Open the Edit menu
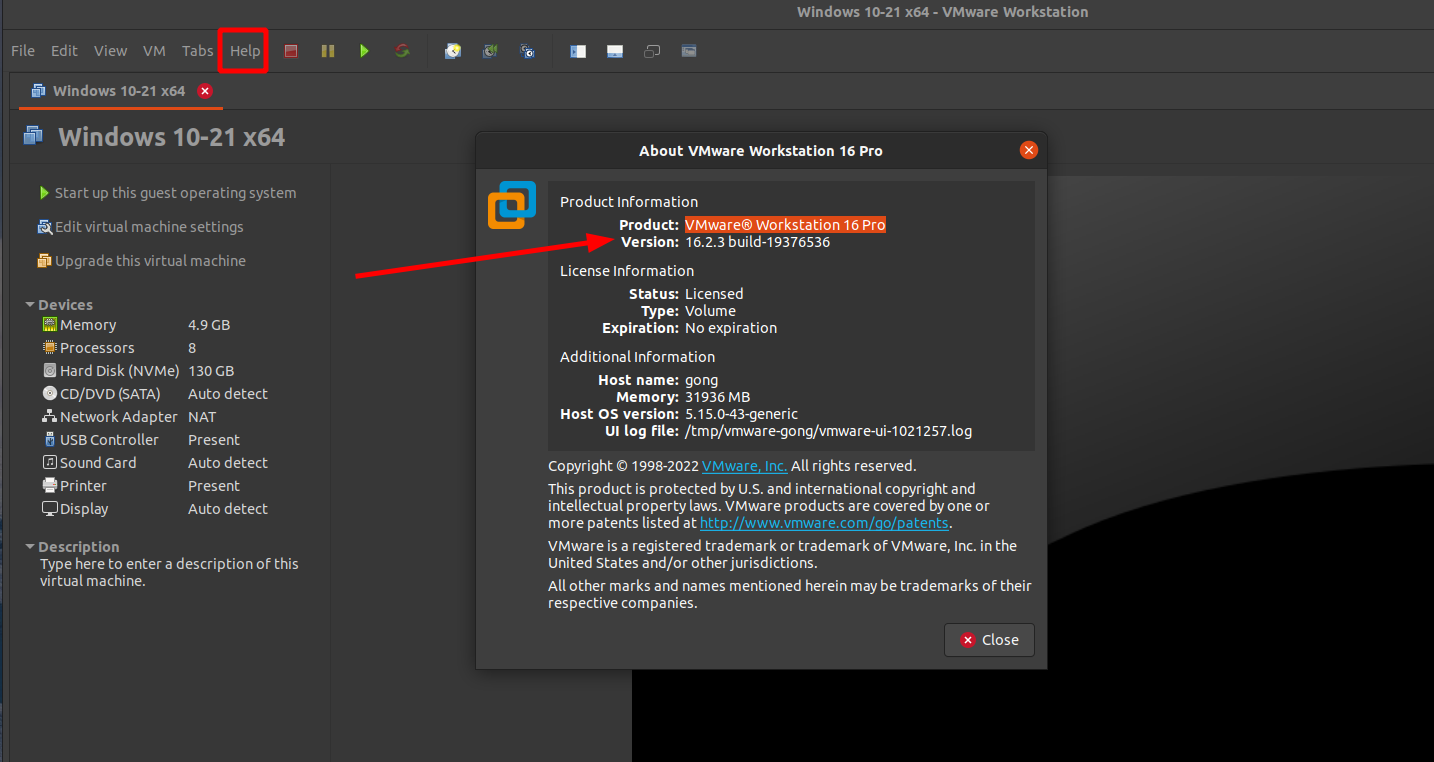This screenshot has height=762, width=1434. 64,51
